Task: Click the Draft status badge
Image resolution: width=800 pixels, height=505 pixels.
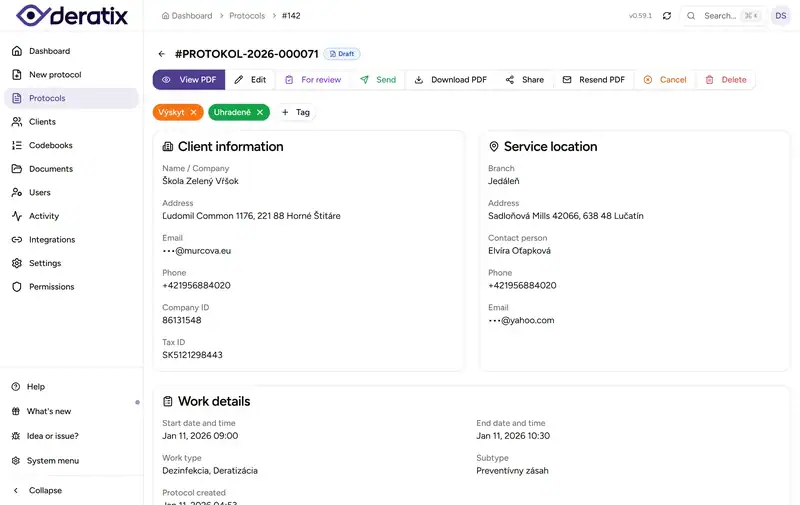Action: click(x=342, y=54)
